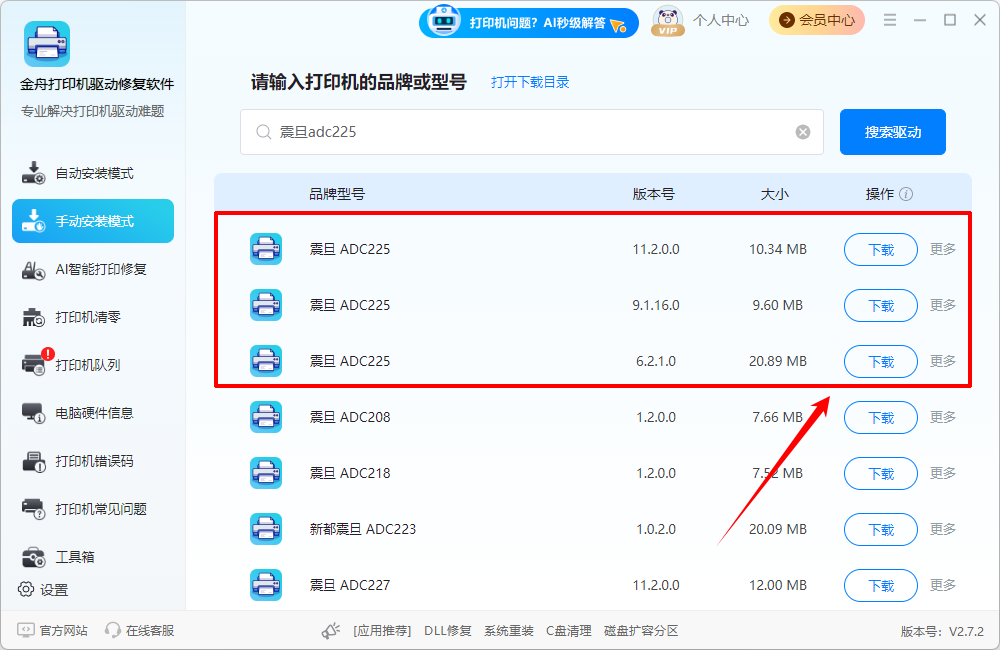This screenshot has height=650, width=1000.
Task: Open the hamburger menu icon
Action: point(890,20)
